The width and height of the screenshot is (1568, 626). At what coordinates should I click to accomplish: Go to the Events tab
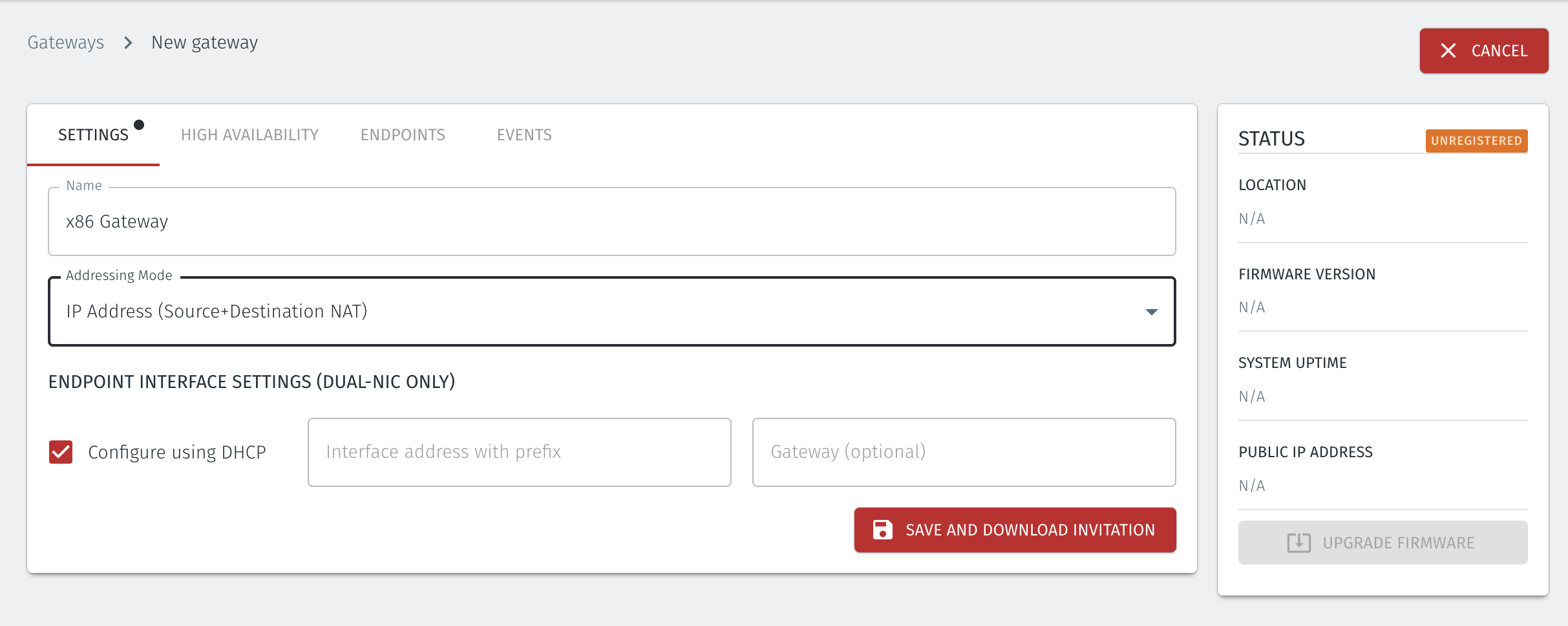pyautogui.click(x=524, y=135)
